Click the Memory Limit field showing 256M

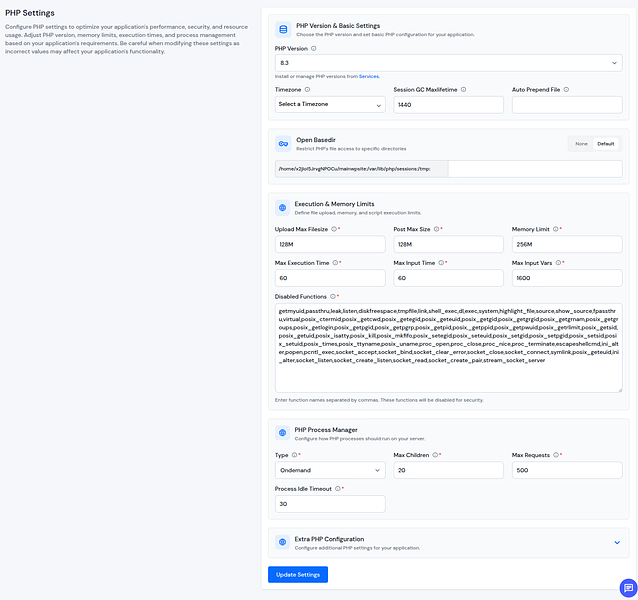[567, 244]
